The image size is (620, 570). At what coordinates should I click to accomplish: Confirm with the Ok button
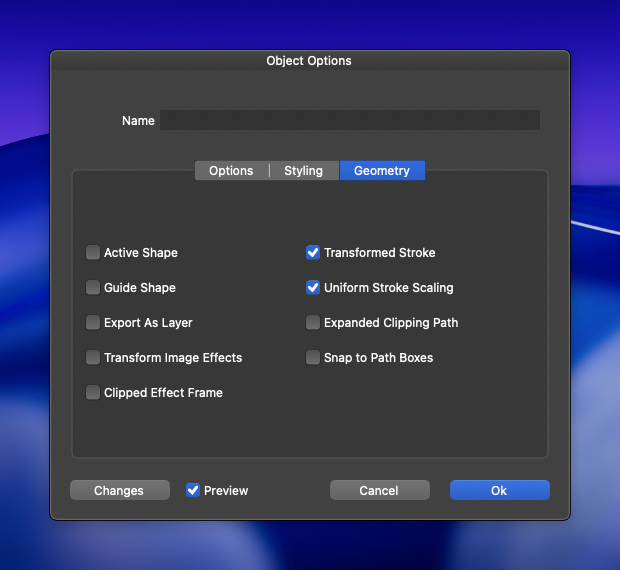pyautogui.click(x=499, y=490)
